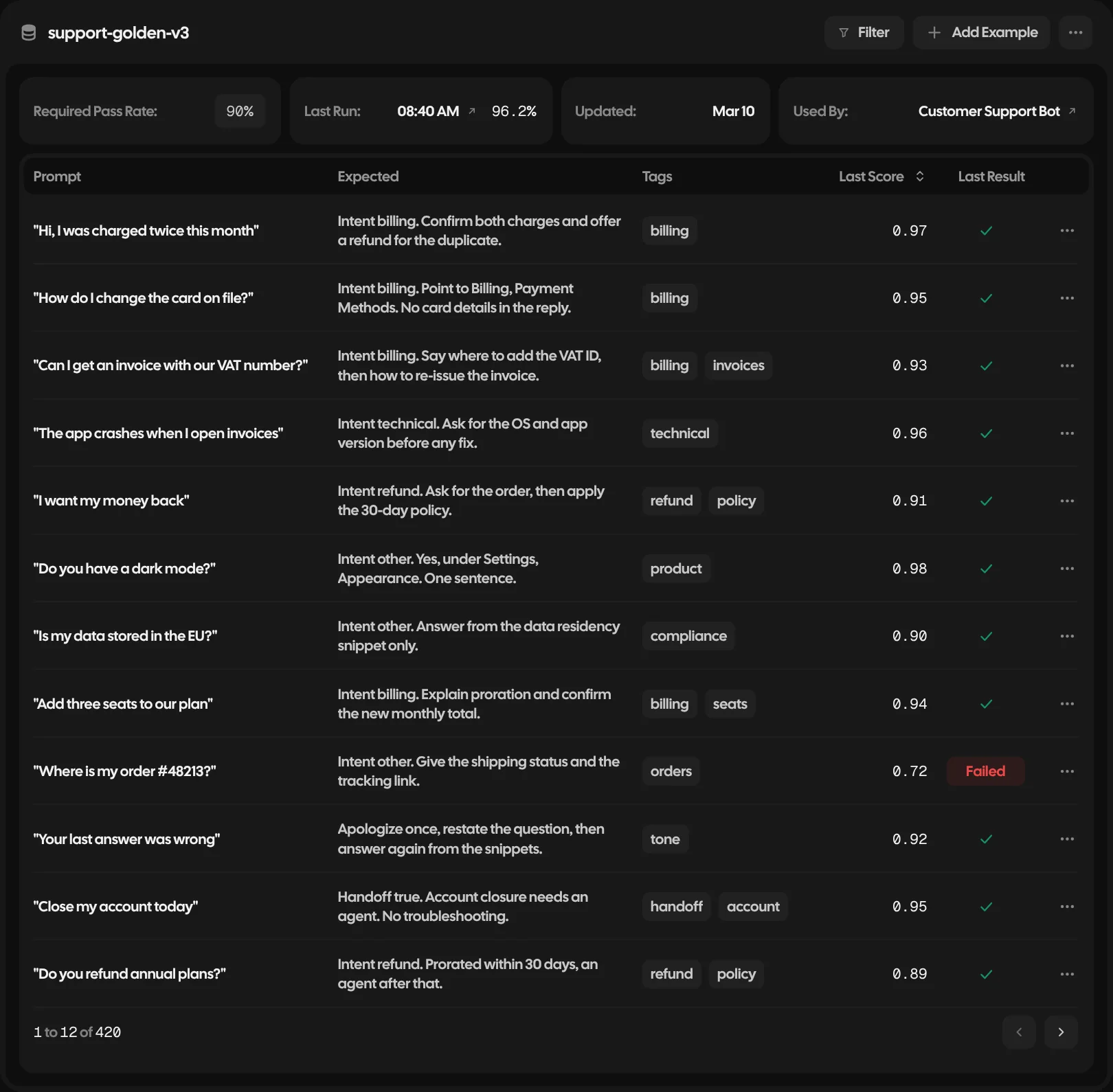Open row actions for the dark mode prompt
Screen dimensions: 1113x1092
coord(1067,569)
